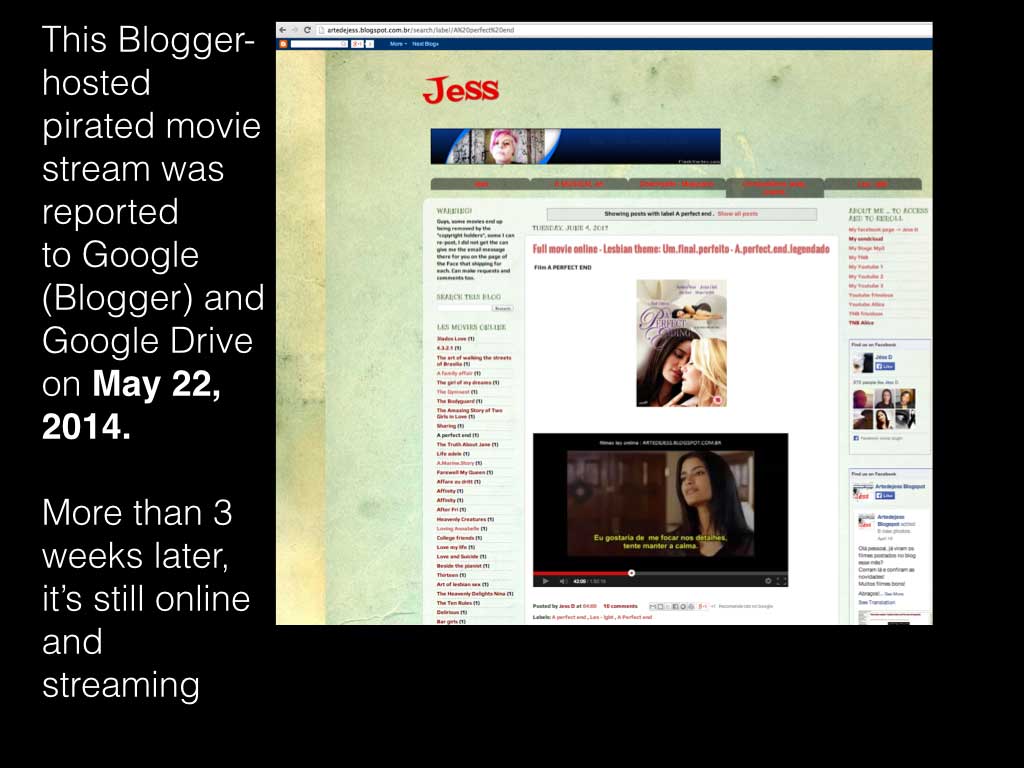This screenshot has height=768, width=1024.
Task: Click the blue banner image with pink-haired portrait
Action: coord(575,146)
